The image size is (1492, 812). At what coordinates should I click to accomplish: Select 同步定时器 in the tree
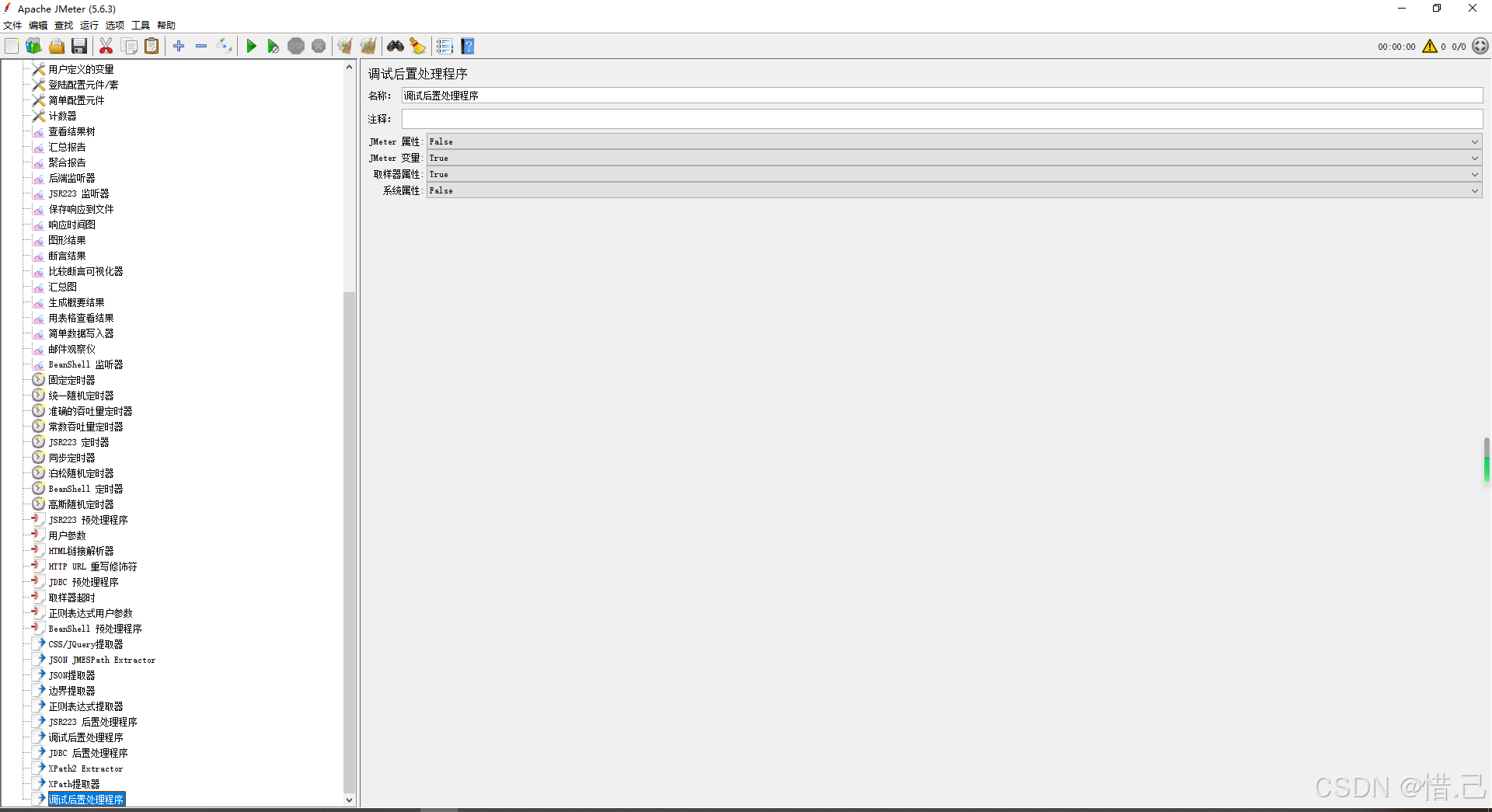tap(71, 458)
